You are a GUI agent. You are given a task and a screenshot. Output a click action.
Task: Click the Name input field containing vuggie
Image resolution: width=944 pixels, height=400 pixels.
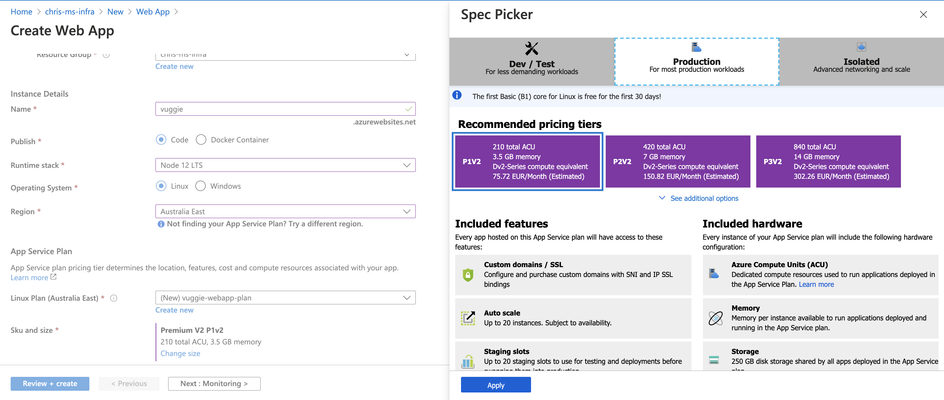pos(285,109)
